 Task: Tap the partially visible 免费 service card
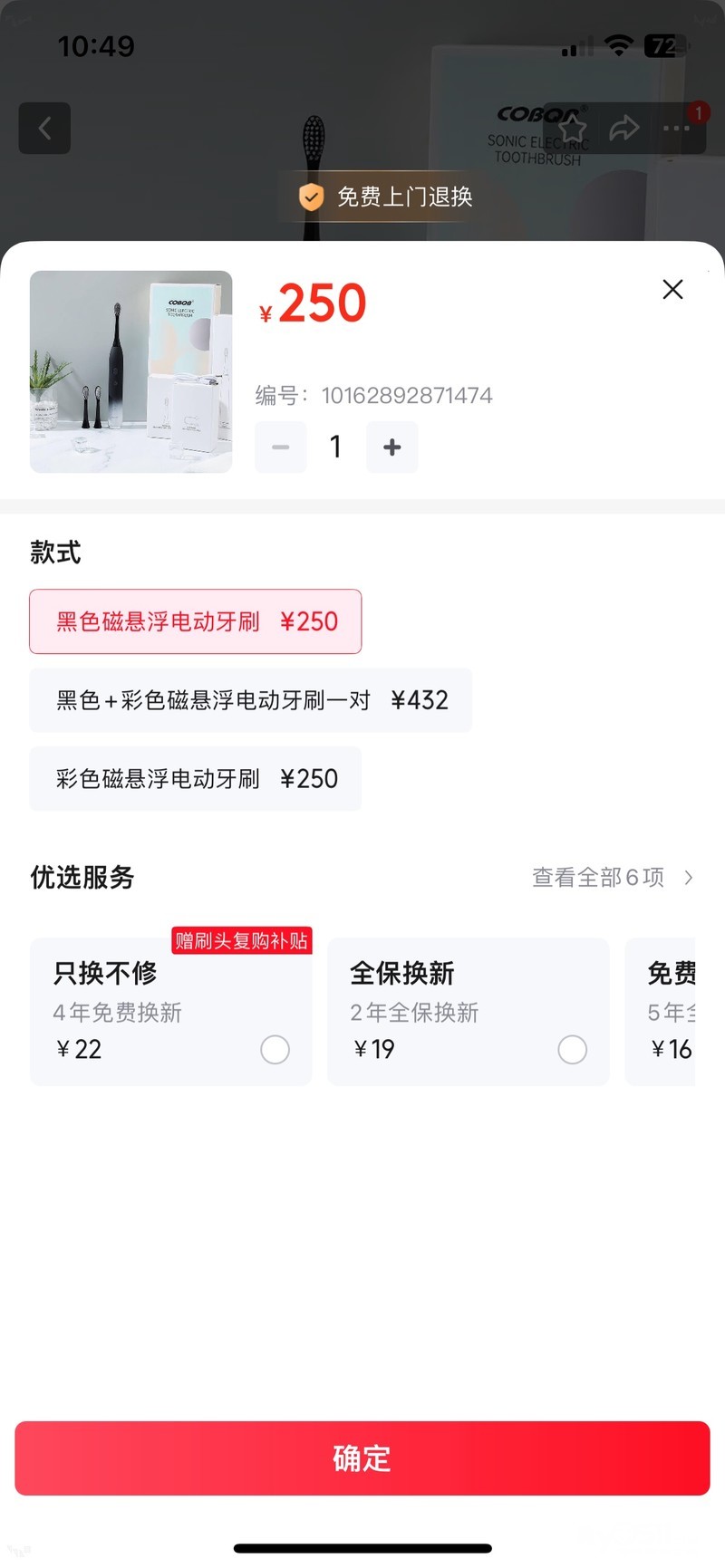pyautogui.click(x=663, y=1011)
